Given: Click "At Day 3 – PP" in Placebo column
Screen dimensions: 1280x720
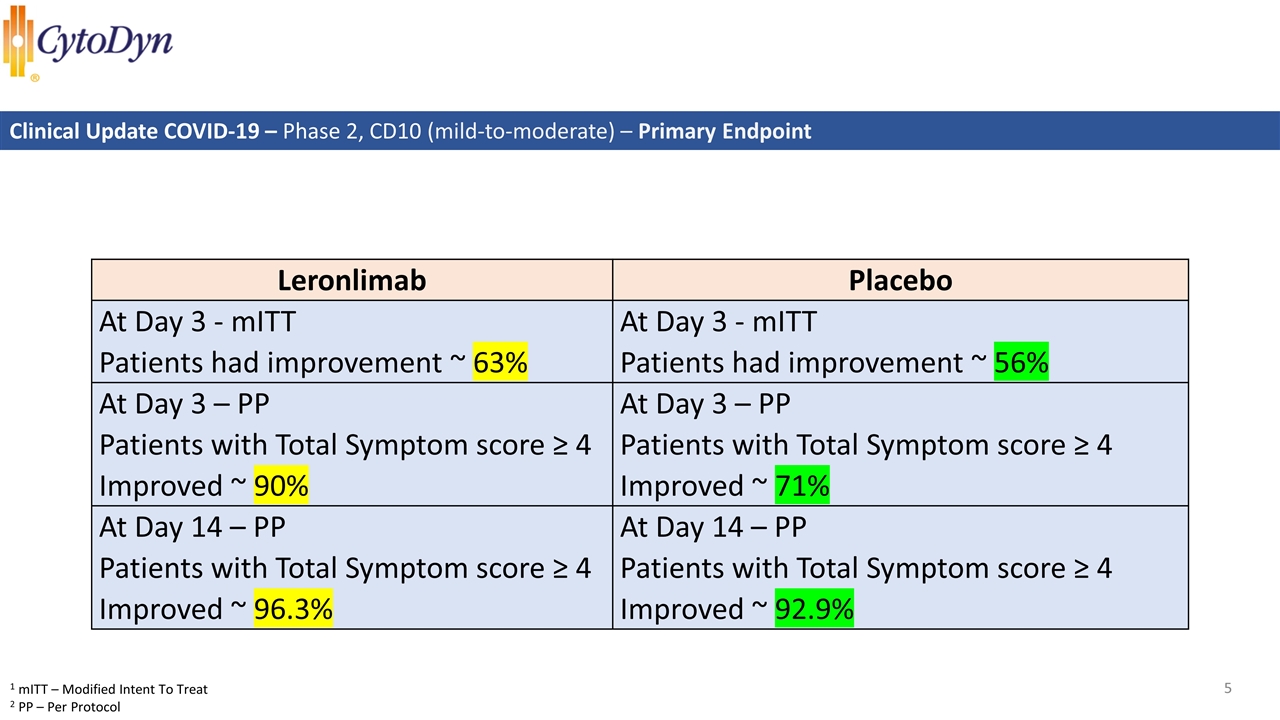Looking at the screenshot, I should coord(705,404).
